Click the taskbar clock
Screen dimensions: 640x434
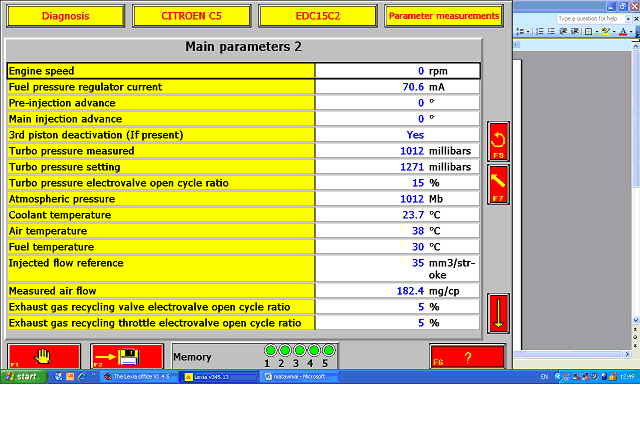(x=627, y=377)
